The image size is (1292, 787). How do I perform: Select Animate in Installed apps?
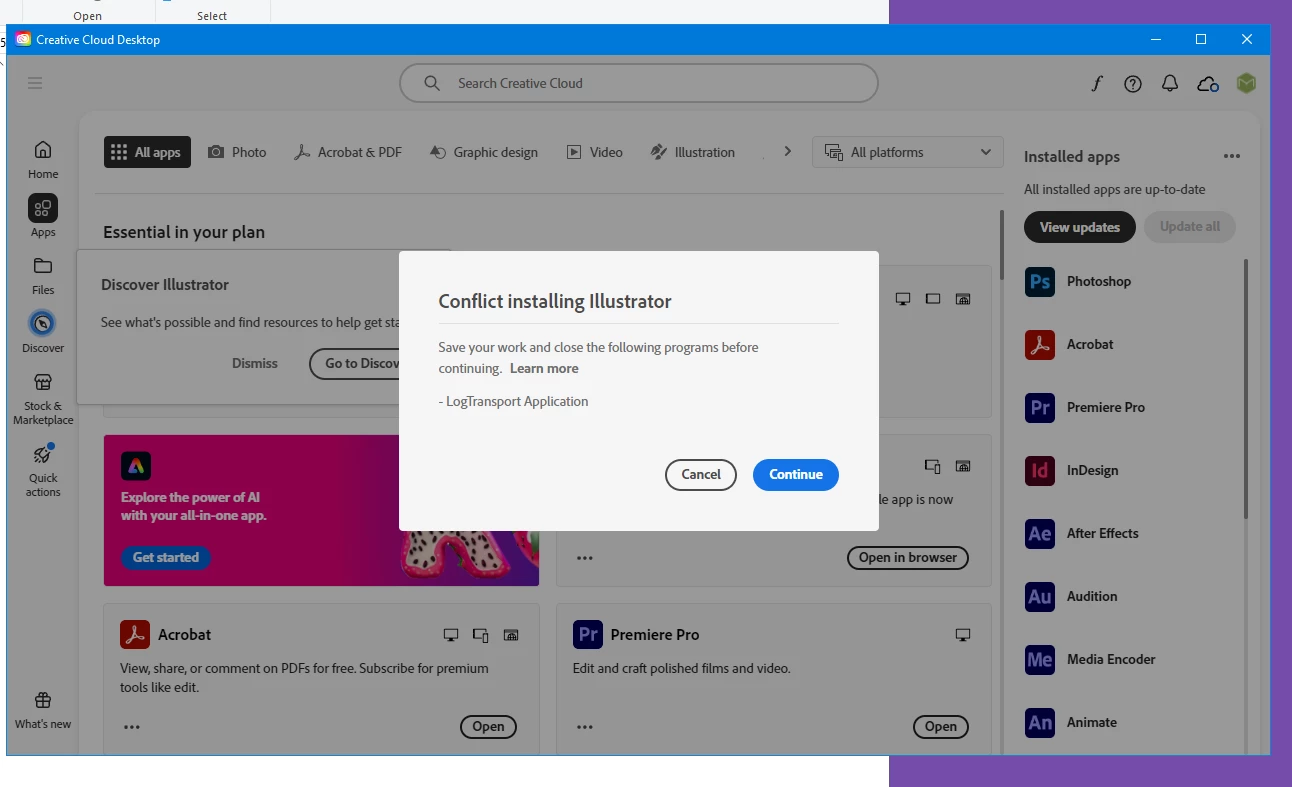[1071, 723]
